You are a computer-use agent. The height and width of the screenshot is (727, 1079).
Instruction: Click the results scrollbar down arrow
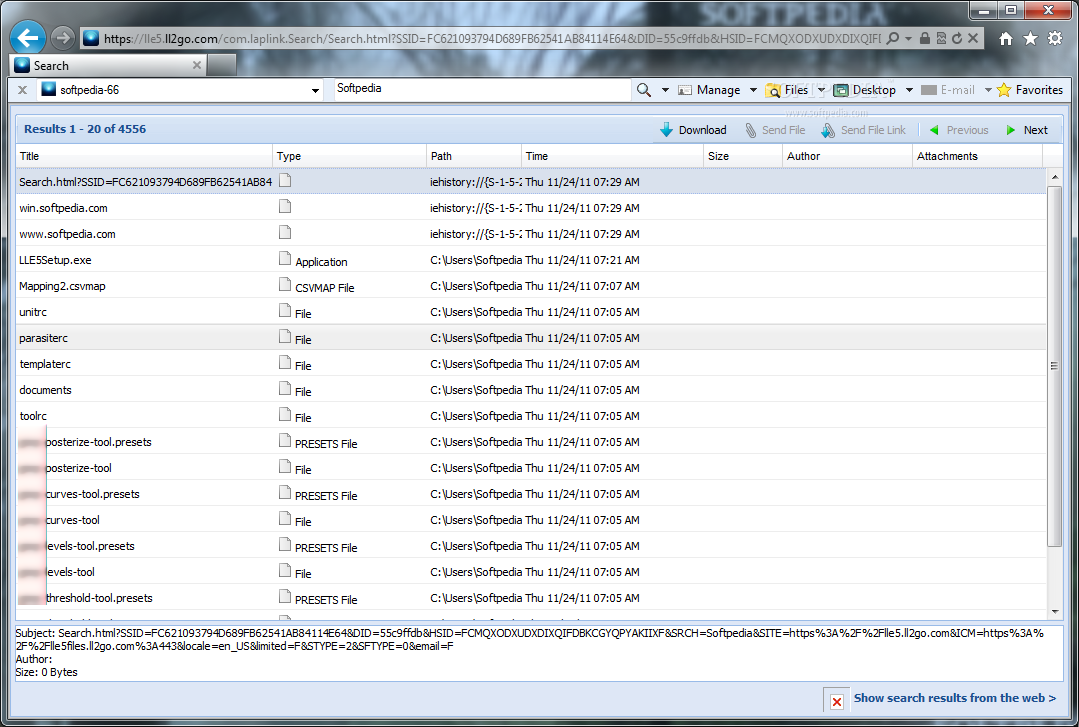point(1054,611)
